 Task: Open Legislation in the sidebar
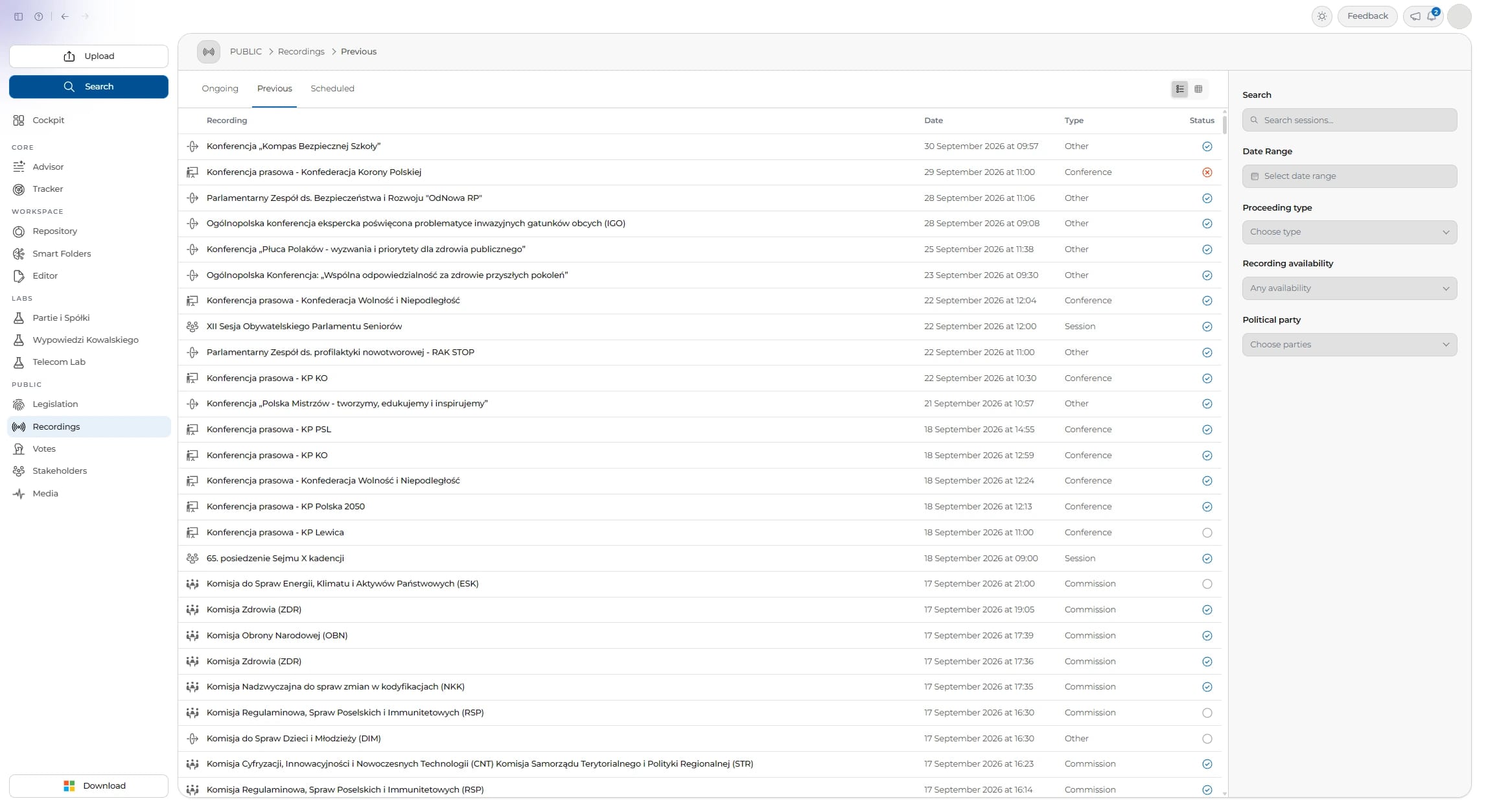89,404
